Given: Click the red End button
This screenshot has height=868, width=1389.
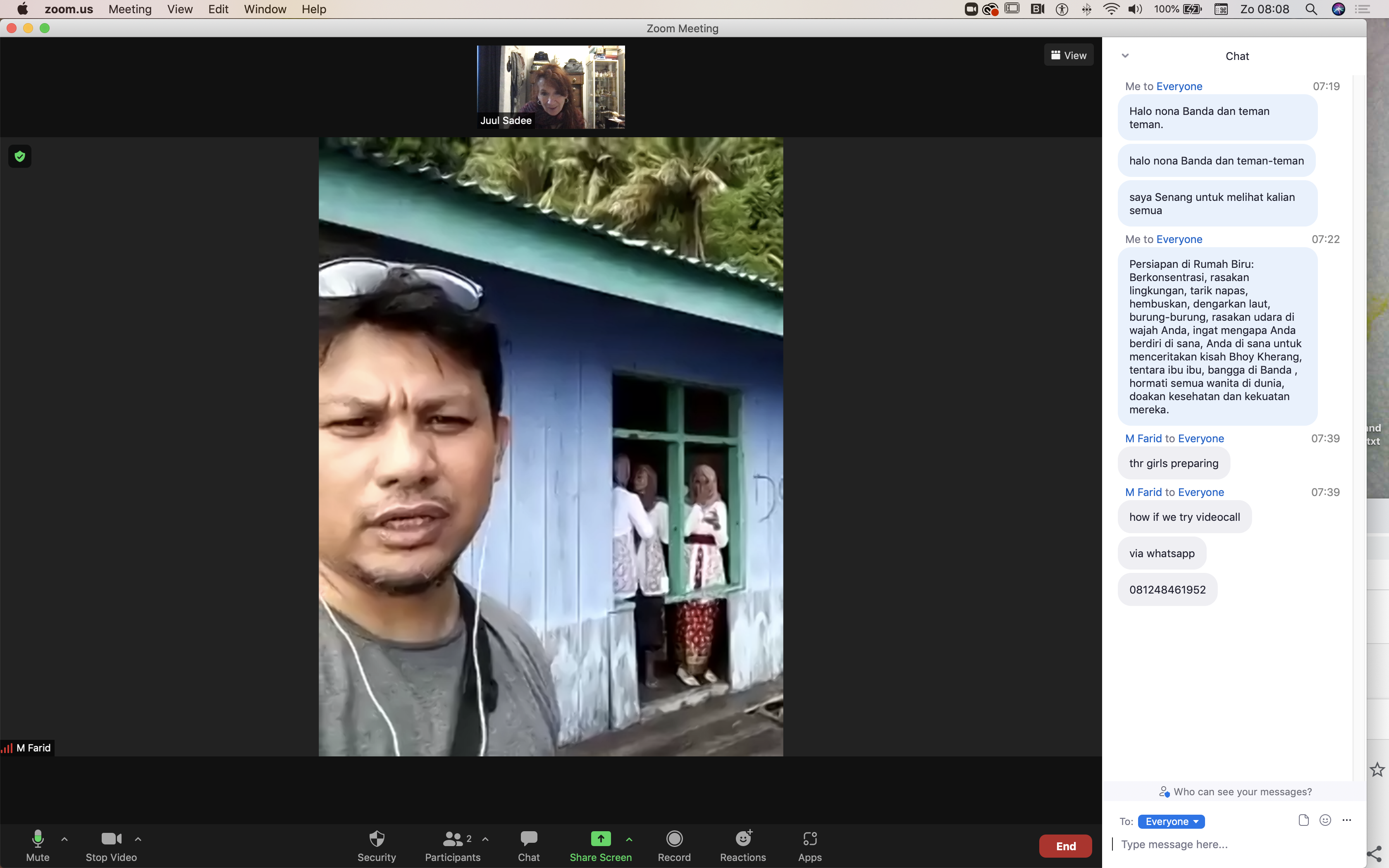Looking at the screenshot, I should click(x=1065, y=846).
